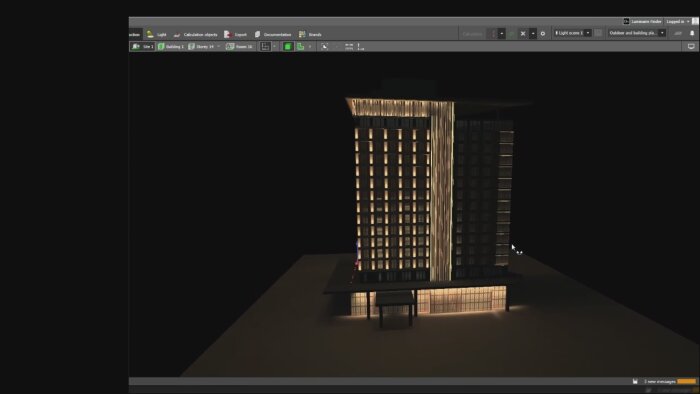The width and height of the screenshot is (700, 394).
Task: Open the Export tab
Action: click(235, 34)
